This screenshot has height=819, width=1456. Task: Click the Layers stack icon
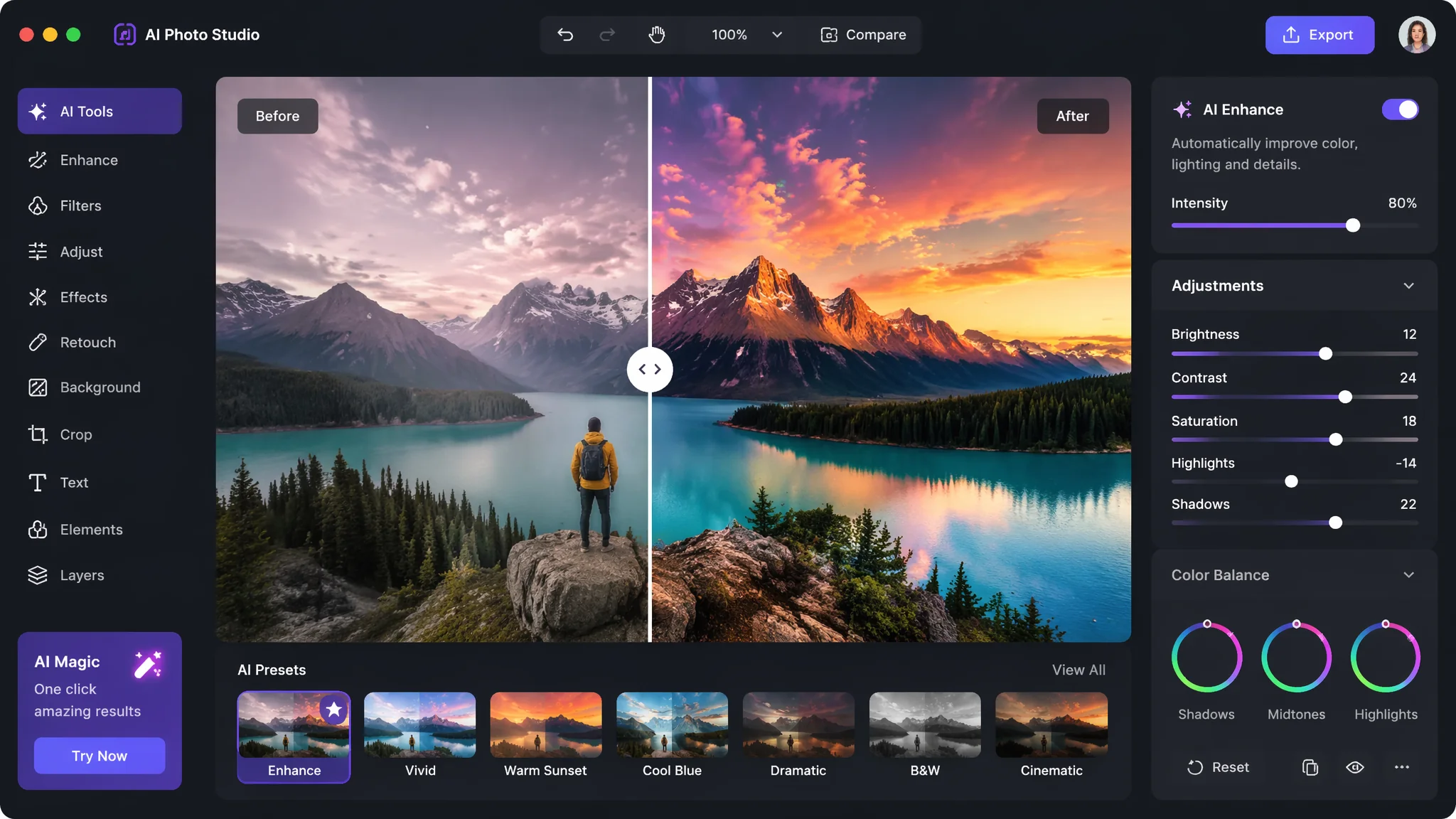(38, 575)
